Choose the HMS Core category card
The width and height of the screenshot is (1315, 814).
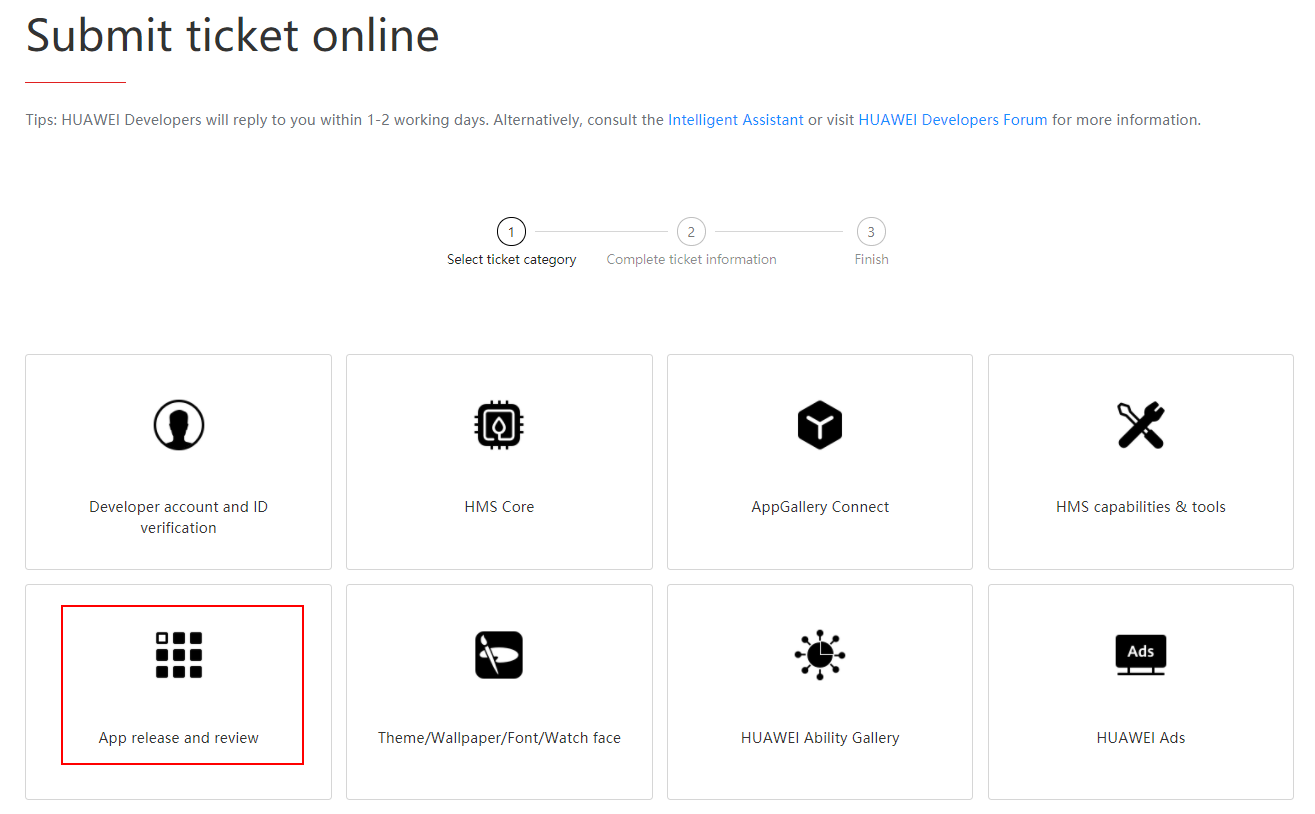[x=499, y=461]
